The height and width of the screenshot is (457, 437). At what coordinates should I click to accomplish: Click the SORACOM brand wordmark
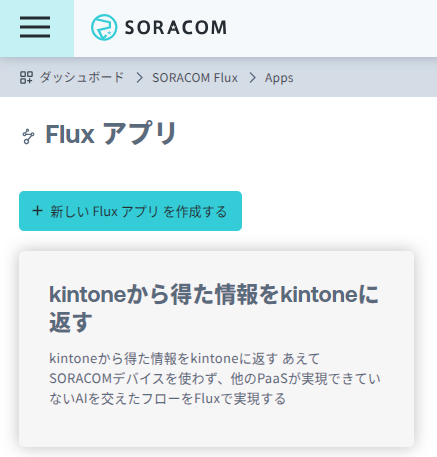pyautogui.click(x=176, y=27)
